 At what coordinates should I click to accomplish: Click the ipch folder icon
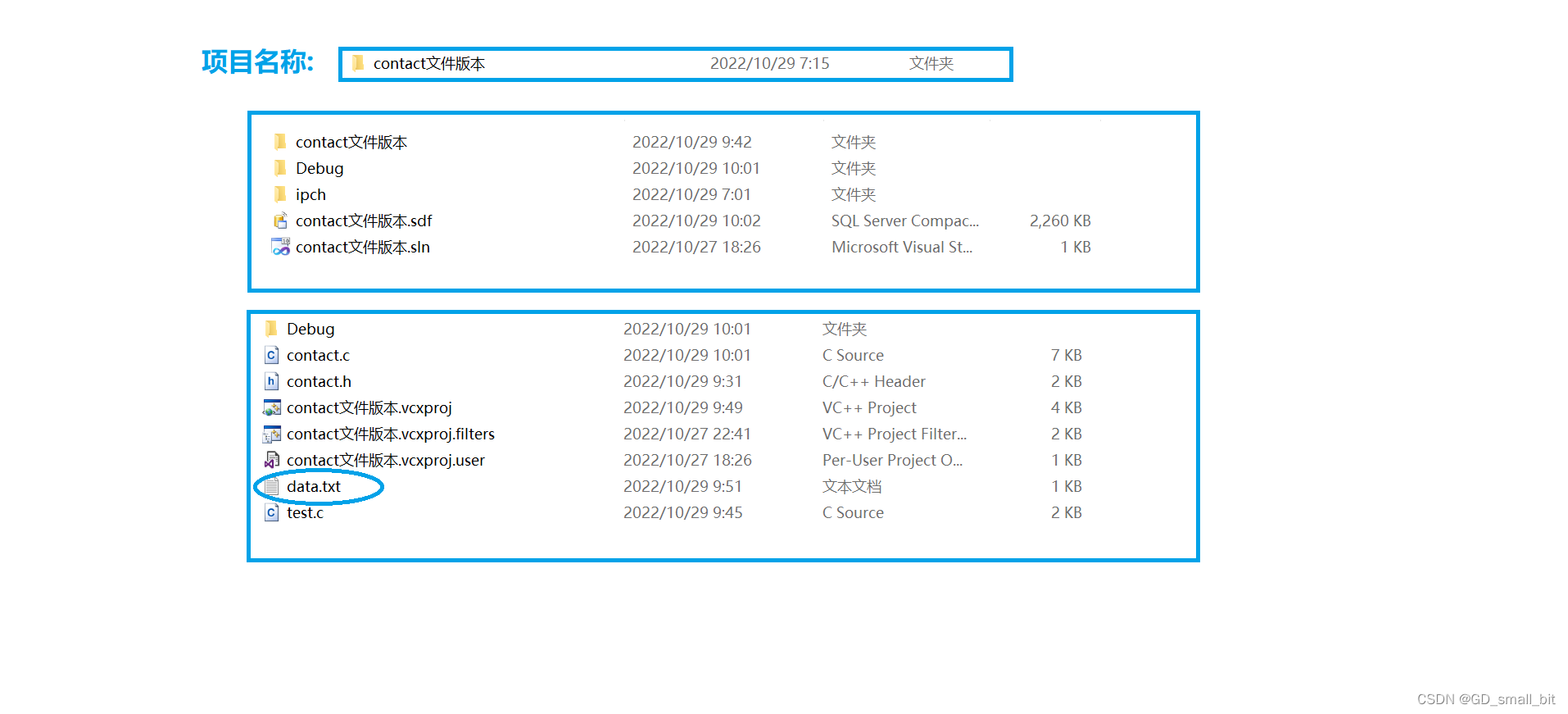point(280,194)
